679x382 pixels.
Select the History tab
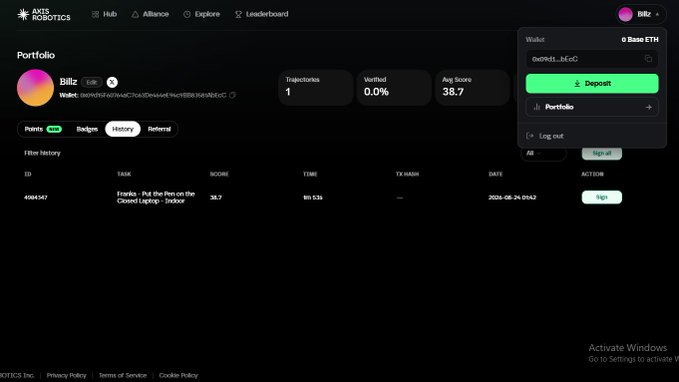123,129
